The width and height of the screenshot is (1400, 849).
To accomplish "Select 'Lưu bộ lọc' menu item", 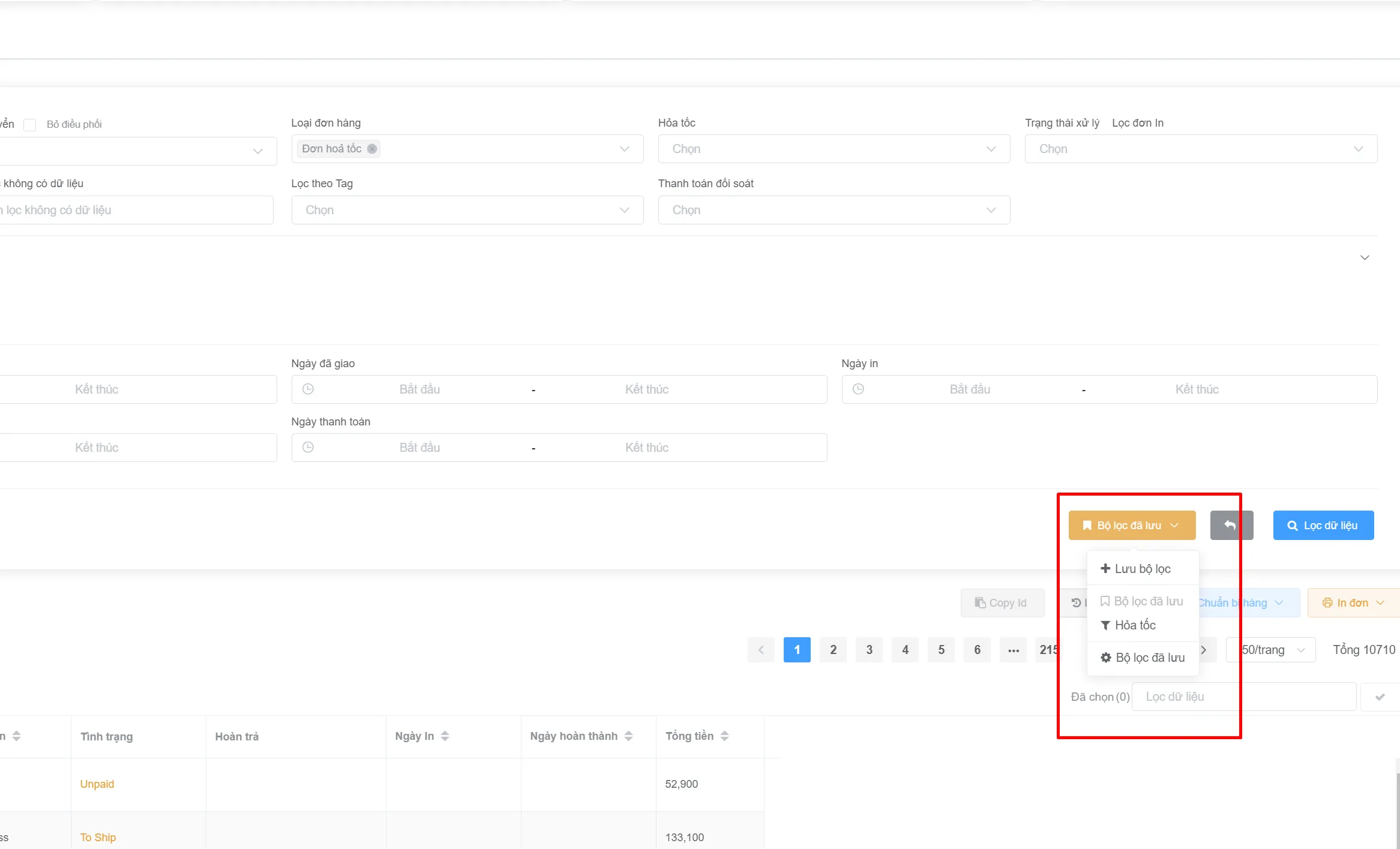I will 1143,569.
